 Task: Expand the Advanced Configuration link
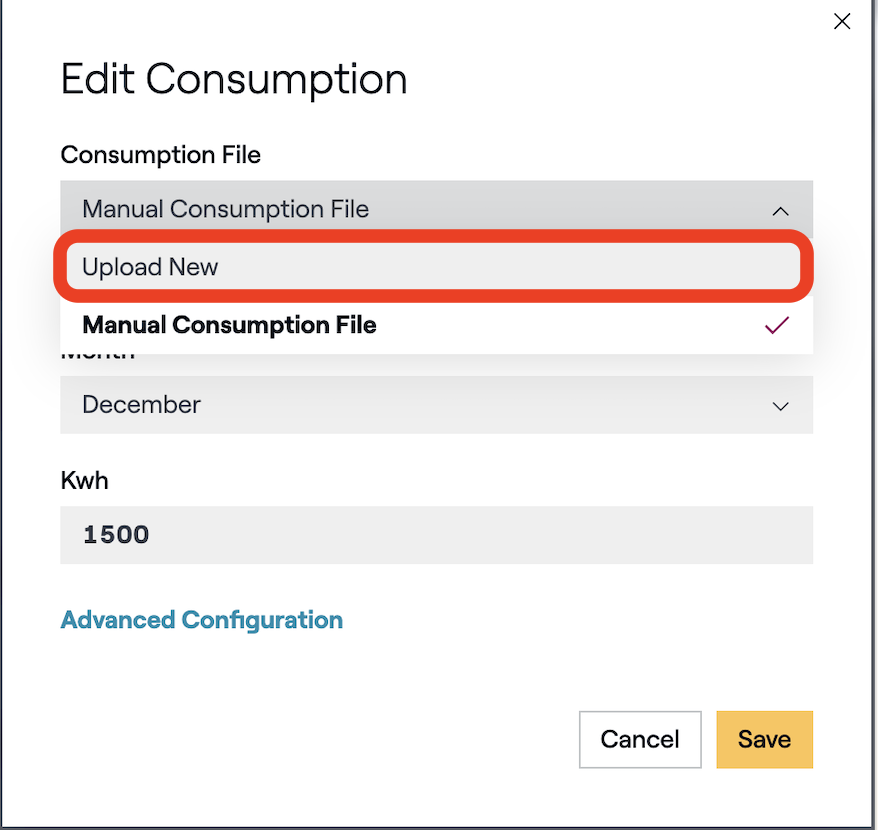click(201, 620)
